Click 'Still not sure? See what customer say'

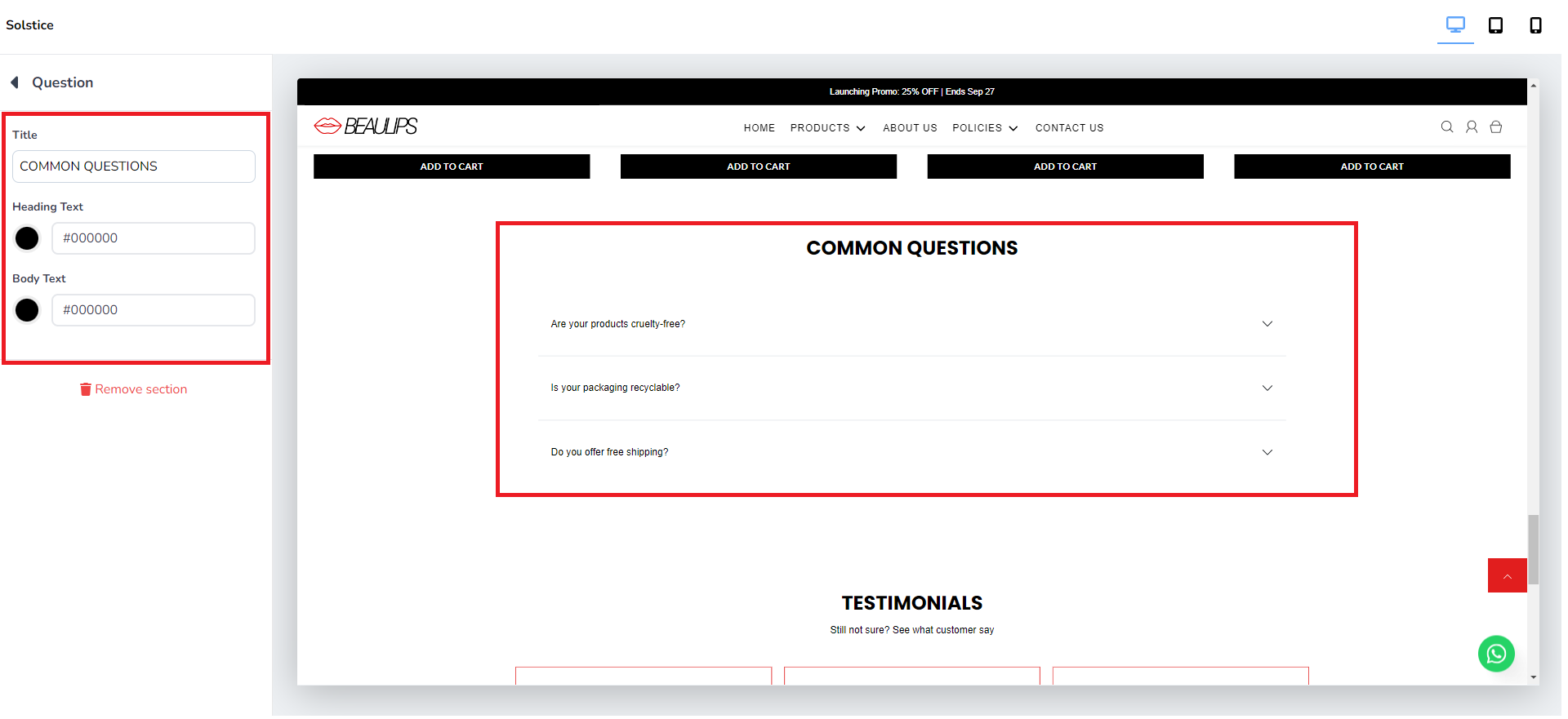click(x=911, y=630)
